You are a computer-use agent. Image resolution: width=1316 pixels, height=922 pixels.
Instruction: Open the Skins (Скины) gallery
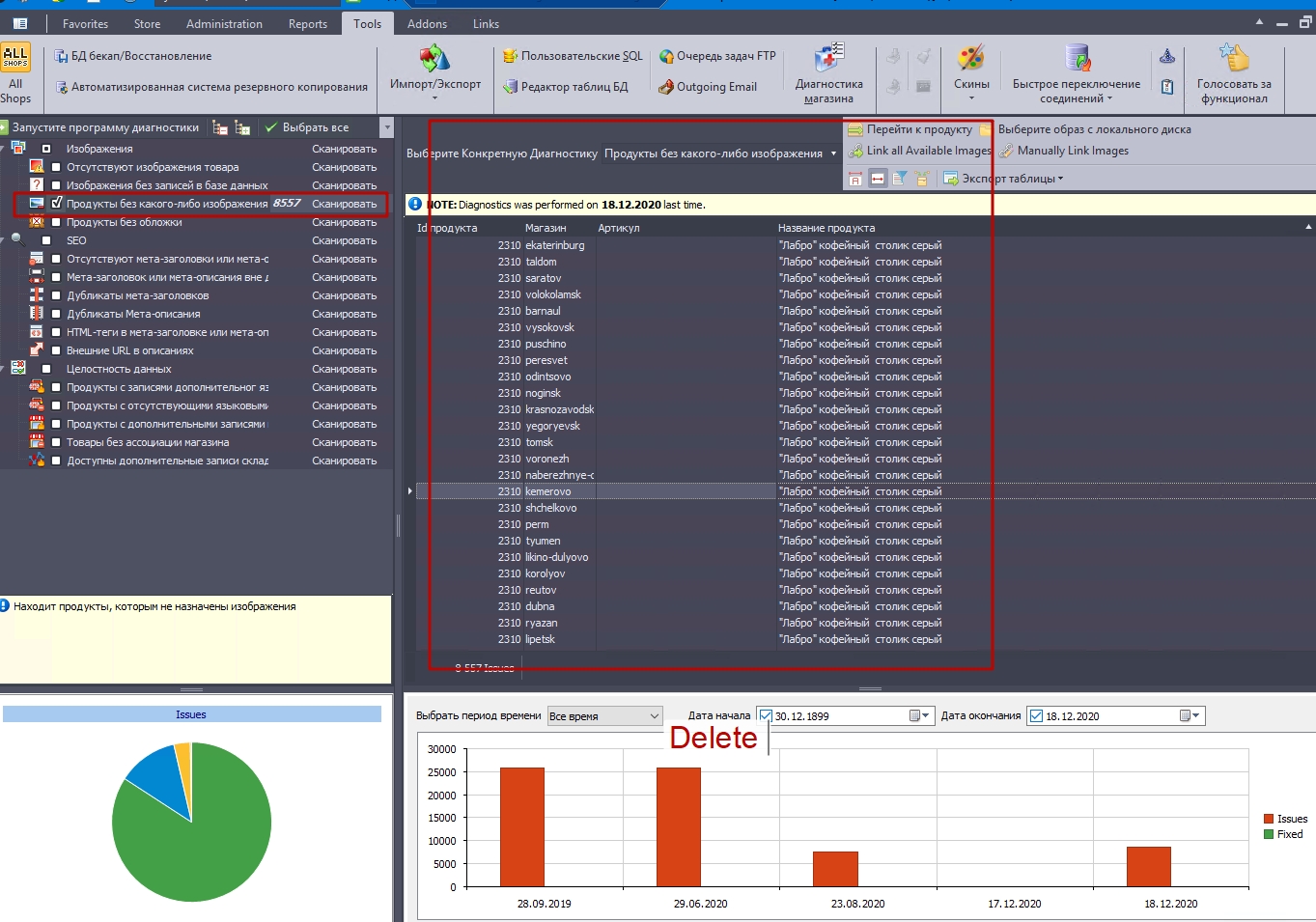(x=971, y=60)
